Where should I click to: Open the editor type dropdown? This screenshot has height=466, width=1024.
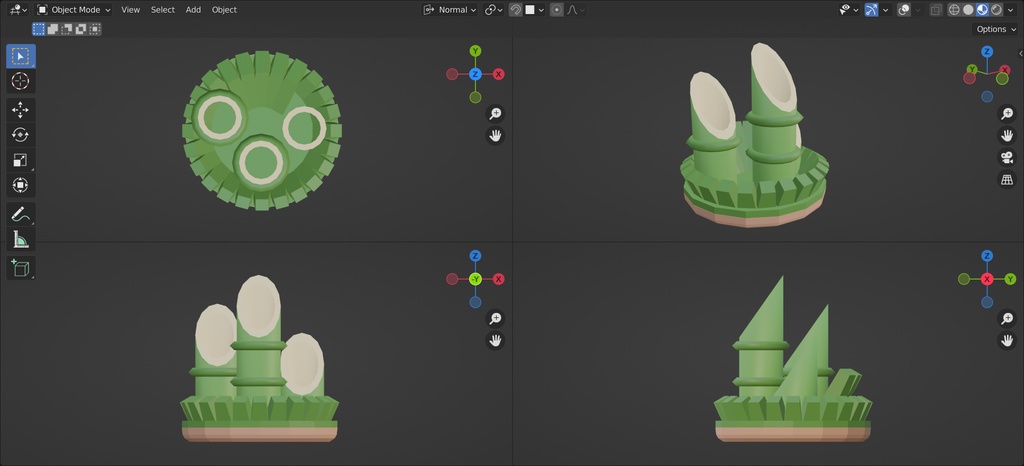[x=18, y=10]
